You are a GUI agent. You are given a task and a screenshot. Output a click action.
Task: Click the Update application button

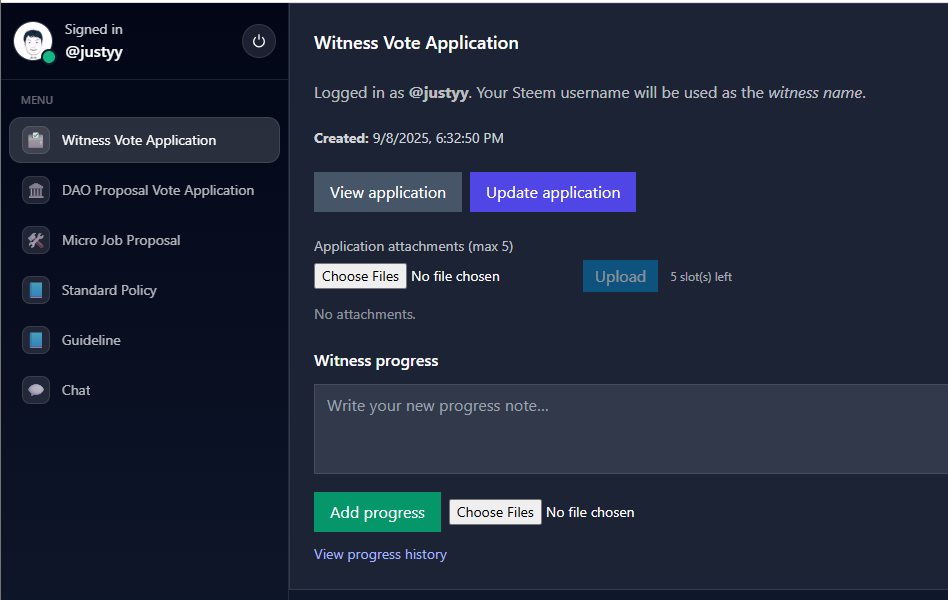[x=553, y=192]
